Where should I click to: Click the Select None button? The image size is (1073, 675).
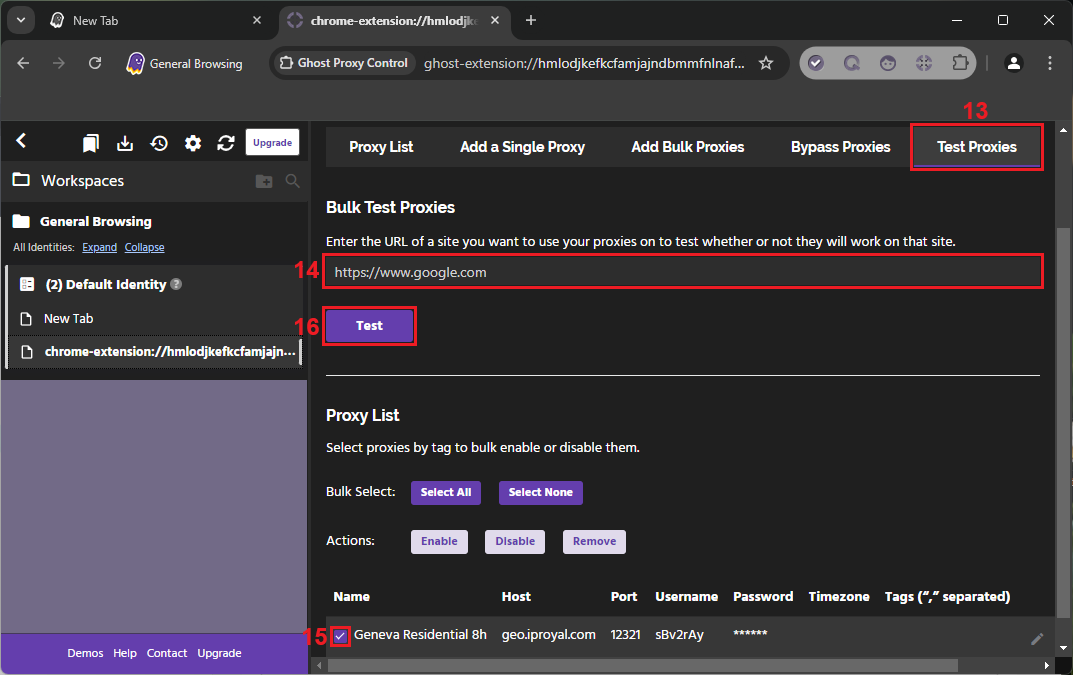(x=541, y=492)
